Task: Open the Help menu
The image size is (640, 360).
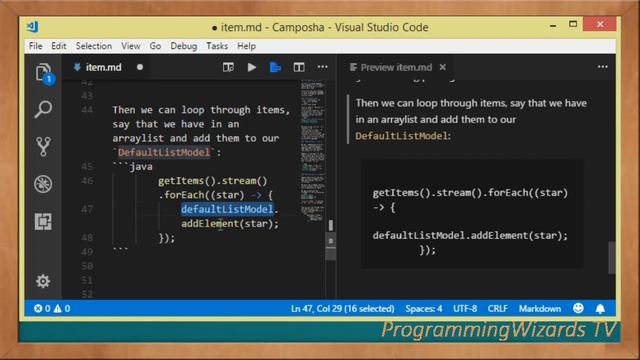Action: coord(247,46)
